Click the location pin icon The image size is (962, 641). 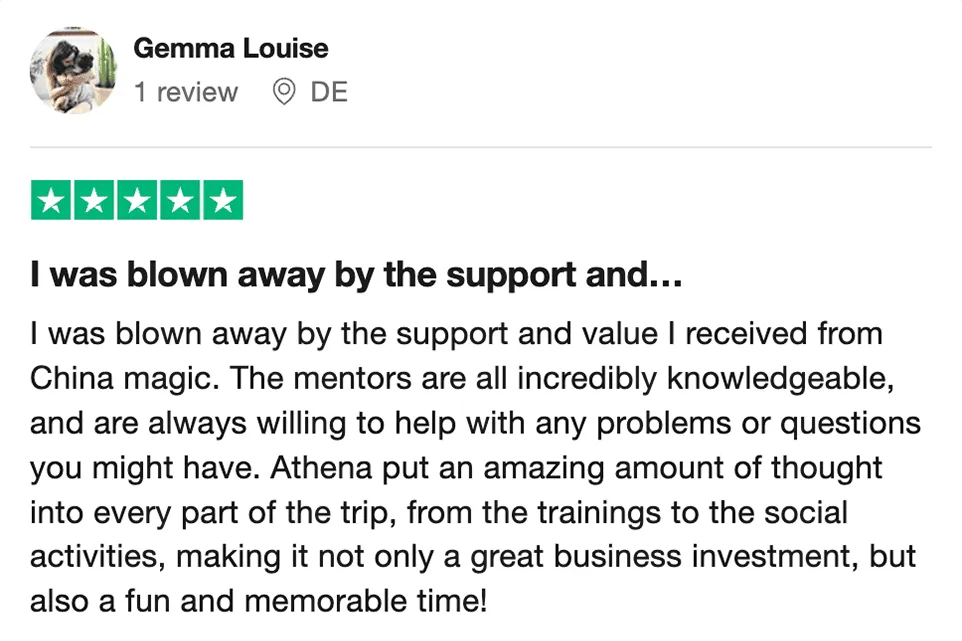283,92
